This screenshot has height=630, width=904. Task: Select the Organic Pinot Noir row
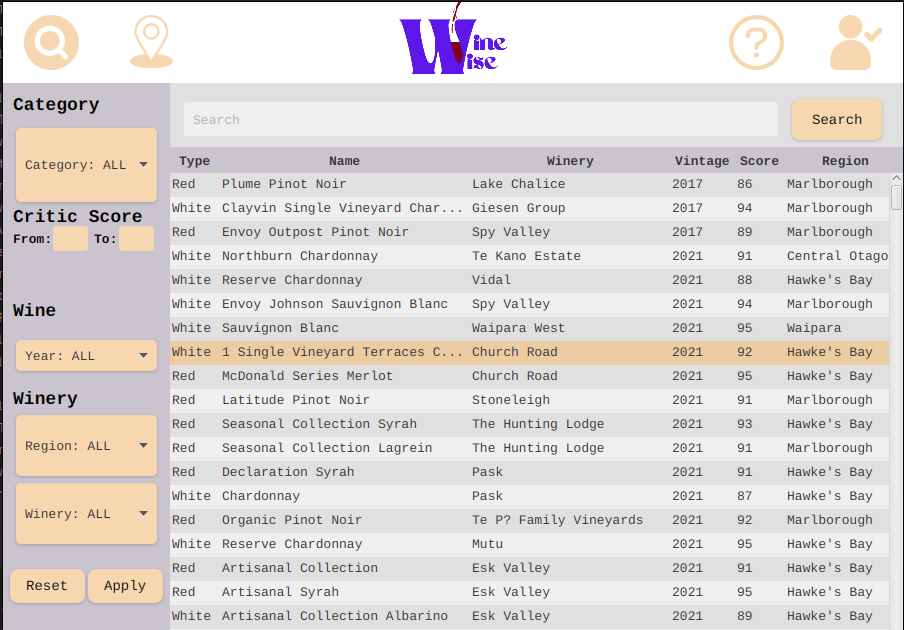(x=529, y=520)
